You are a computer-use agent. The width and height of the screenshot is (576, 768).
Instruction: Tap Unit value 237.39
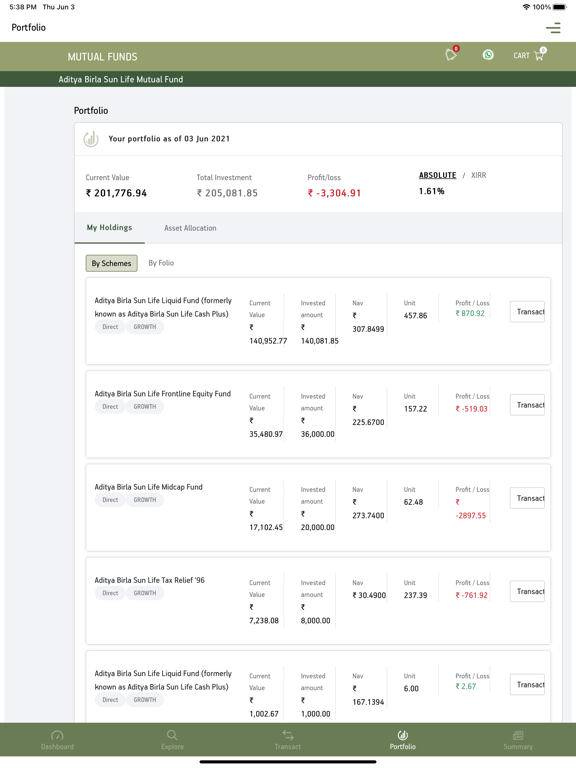tap(415, 595)
